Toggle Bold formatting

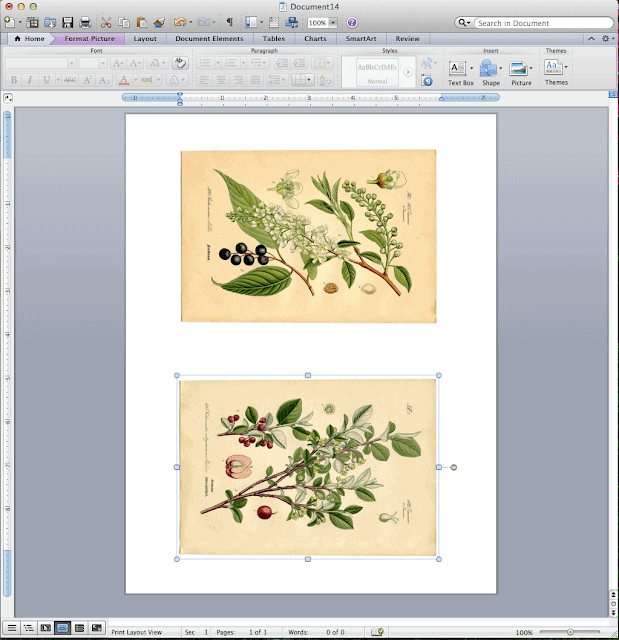(x=14, y=80)
